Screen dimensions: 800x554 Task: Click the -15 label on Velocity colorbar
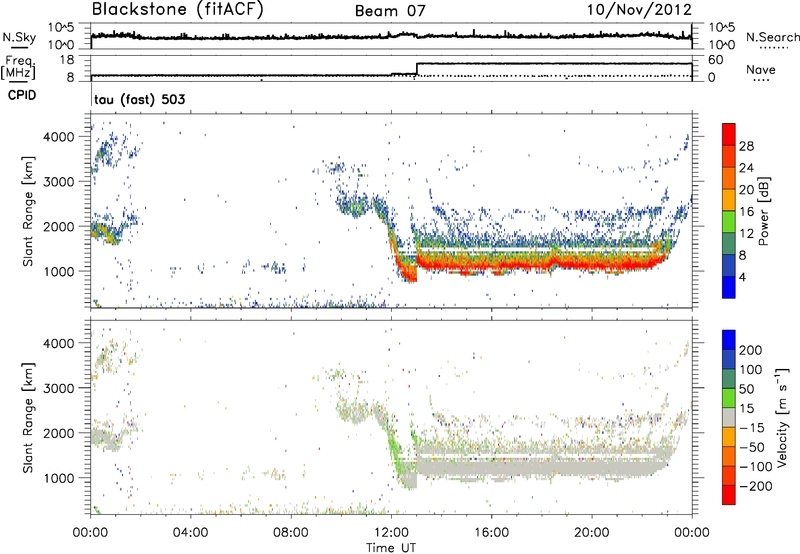coord(752,427)
